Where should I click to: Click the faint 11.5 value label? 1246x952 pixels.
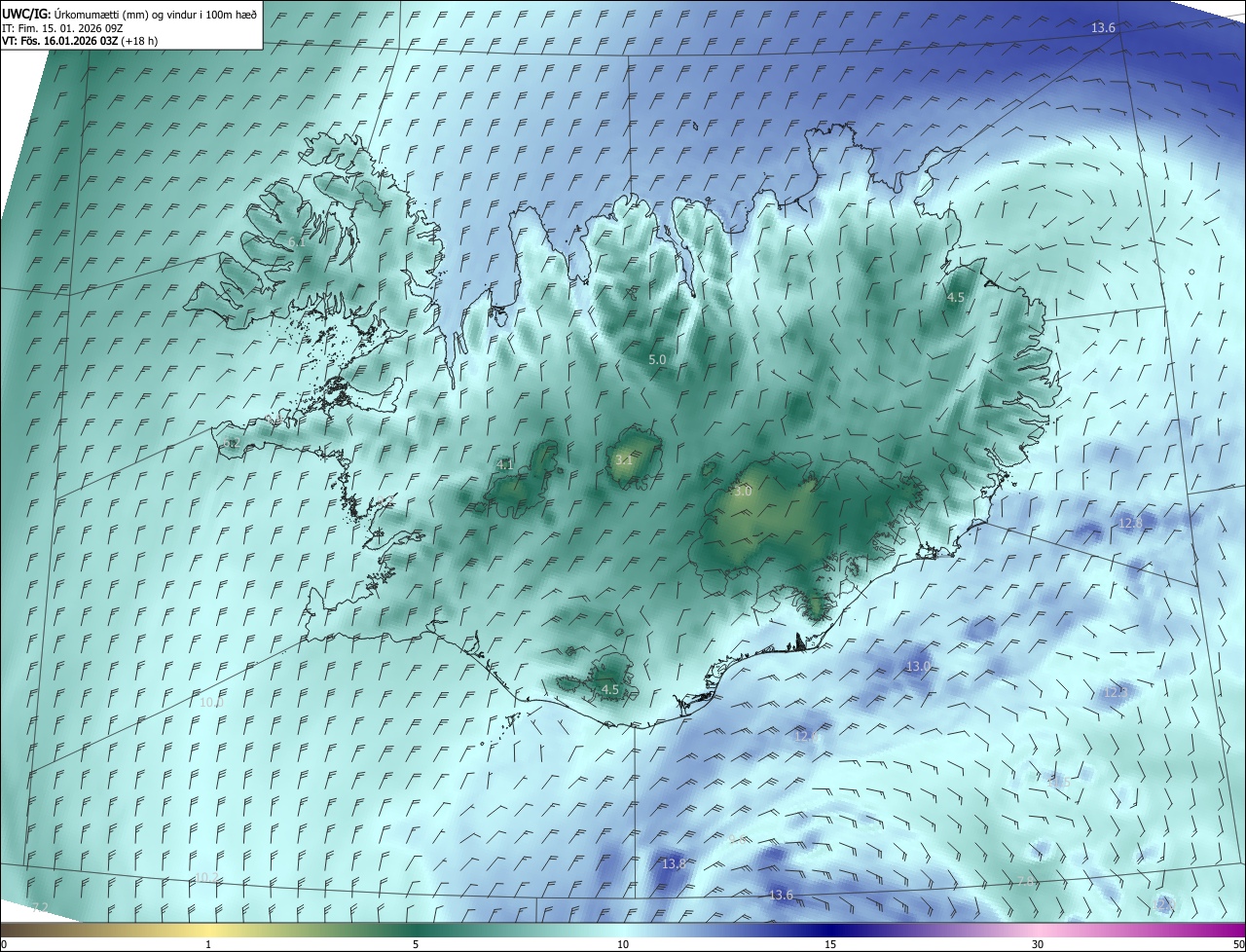(x=1058, y=782)
